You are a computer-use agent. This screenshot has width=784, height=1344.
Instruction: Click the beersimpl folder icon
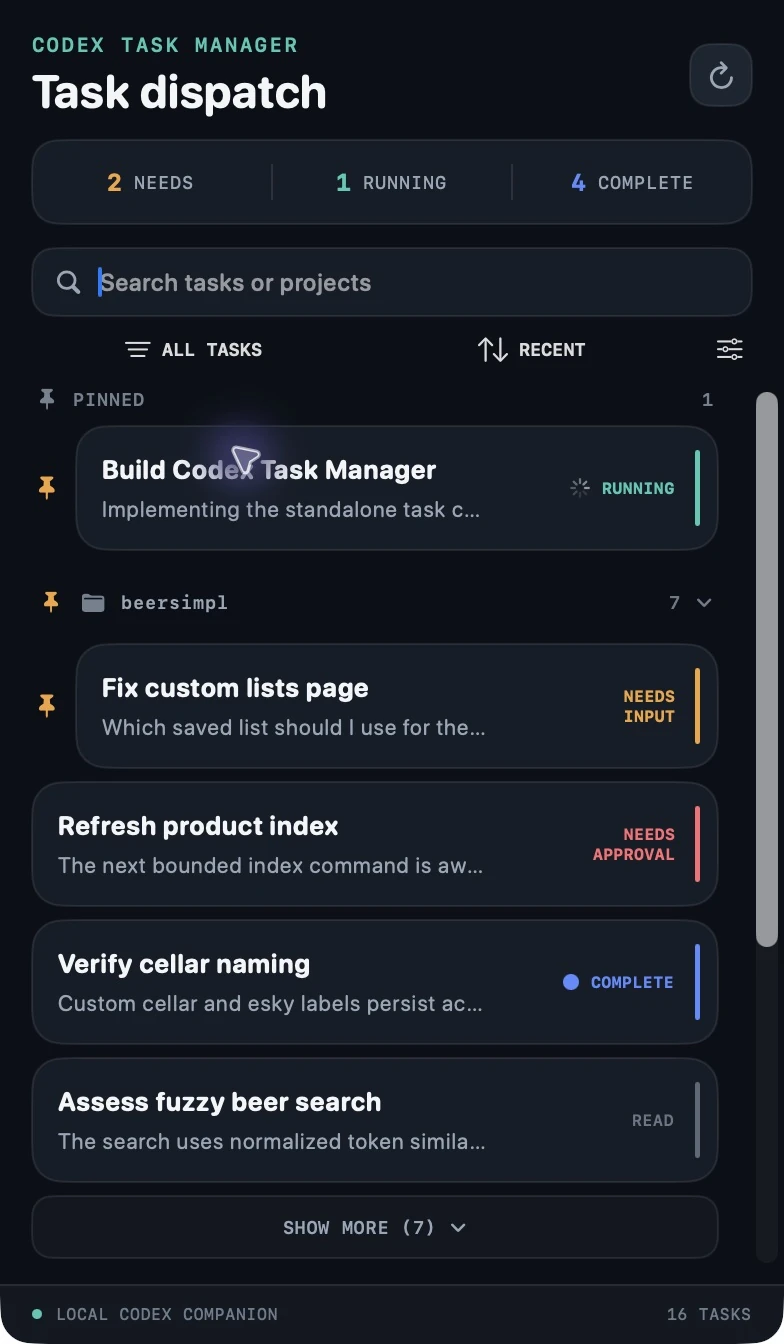pyautogui.click(x=93, y=602)
